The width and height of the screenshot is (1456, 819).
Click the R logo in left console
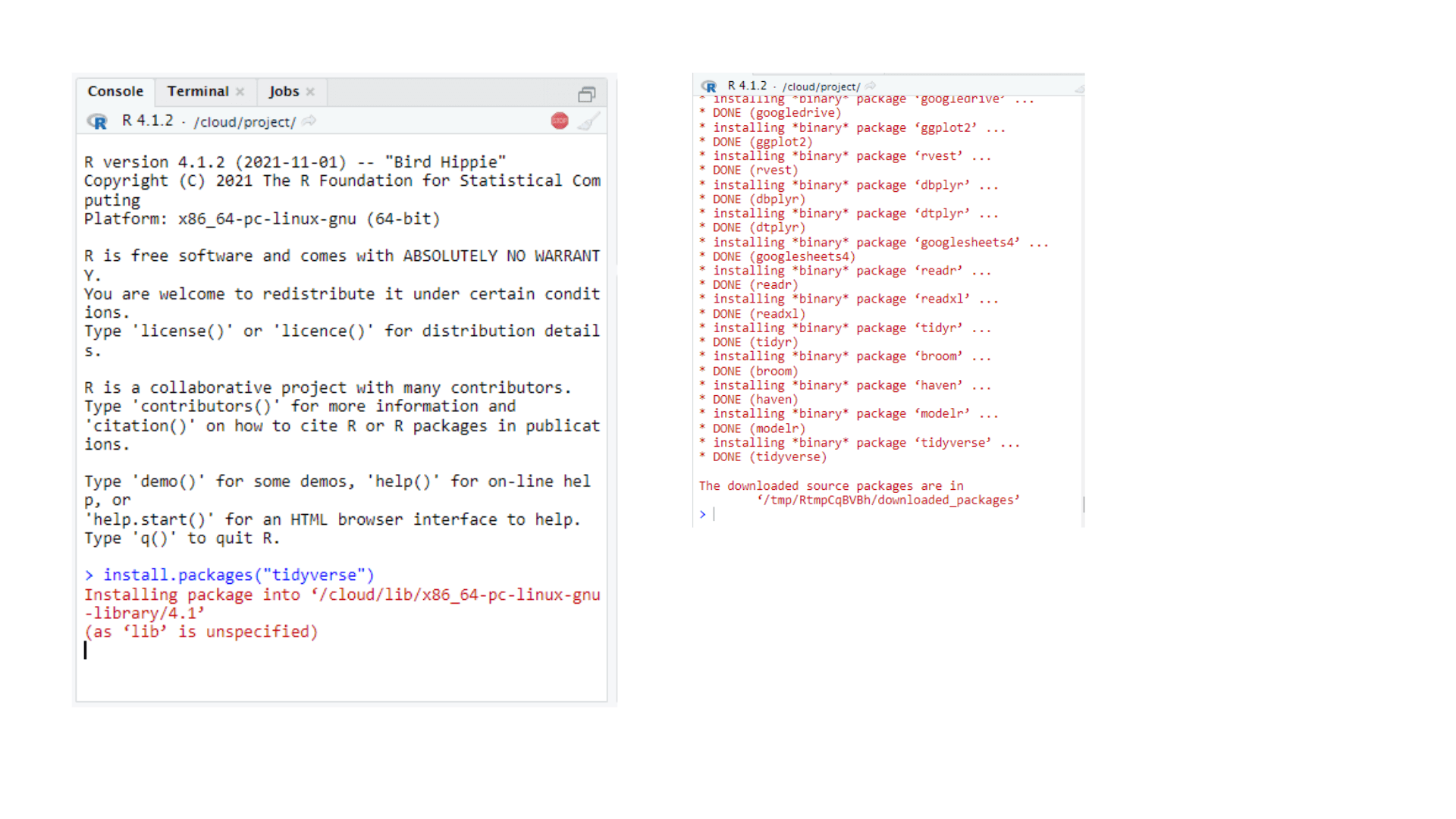[x=97, y=121]
